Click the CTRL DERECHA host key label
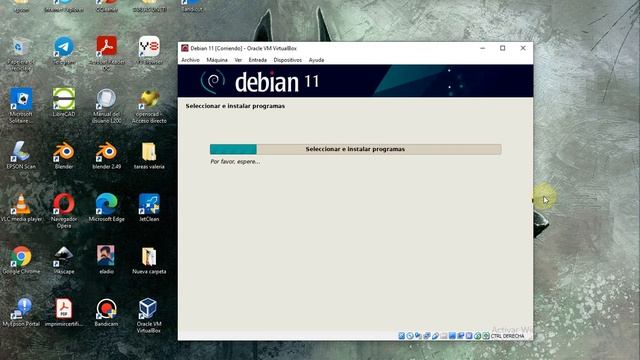 (507, 336)
